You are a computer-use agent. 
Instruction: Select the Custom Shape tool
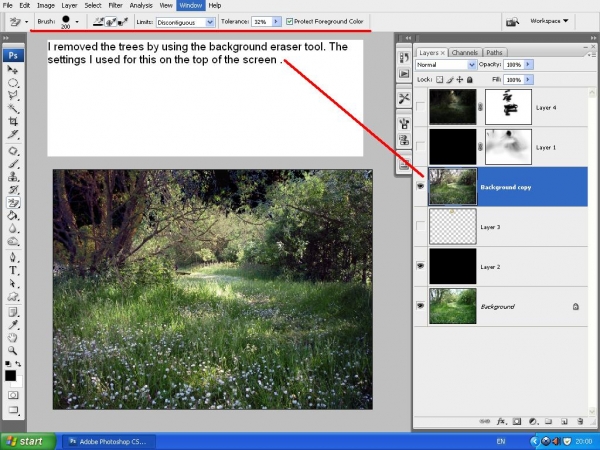[13, 296]
